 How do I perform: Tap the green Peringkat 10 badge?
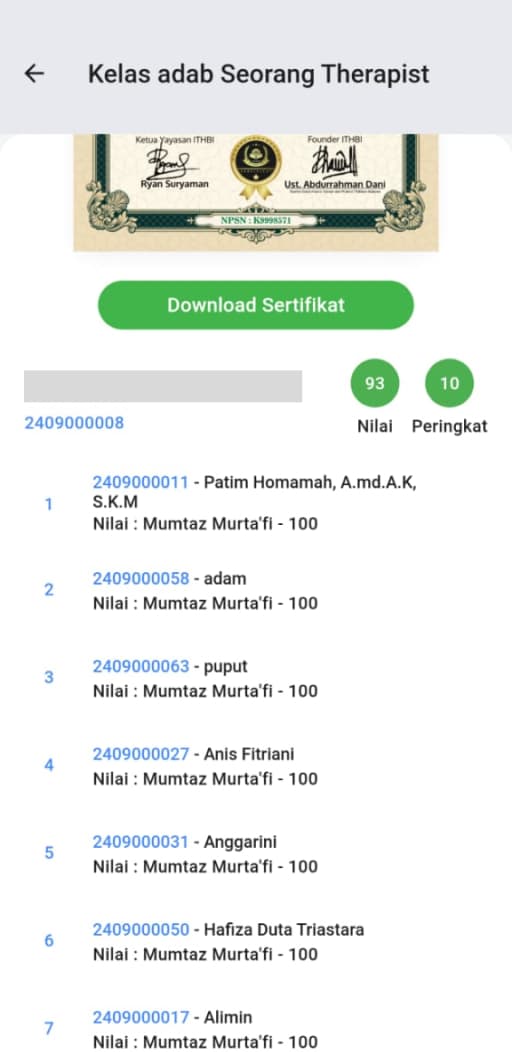point(450,383)
